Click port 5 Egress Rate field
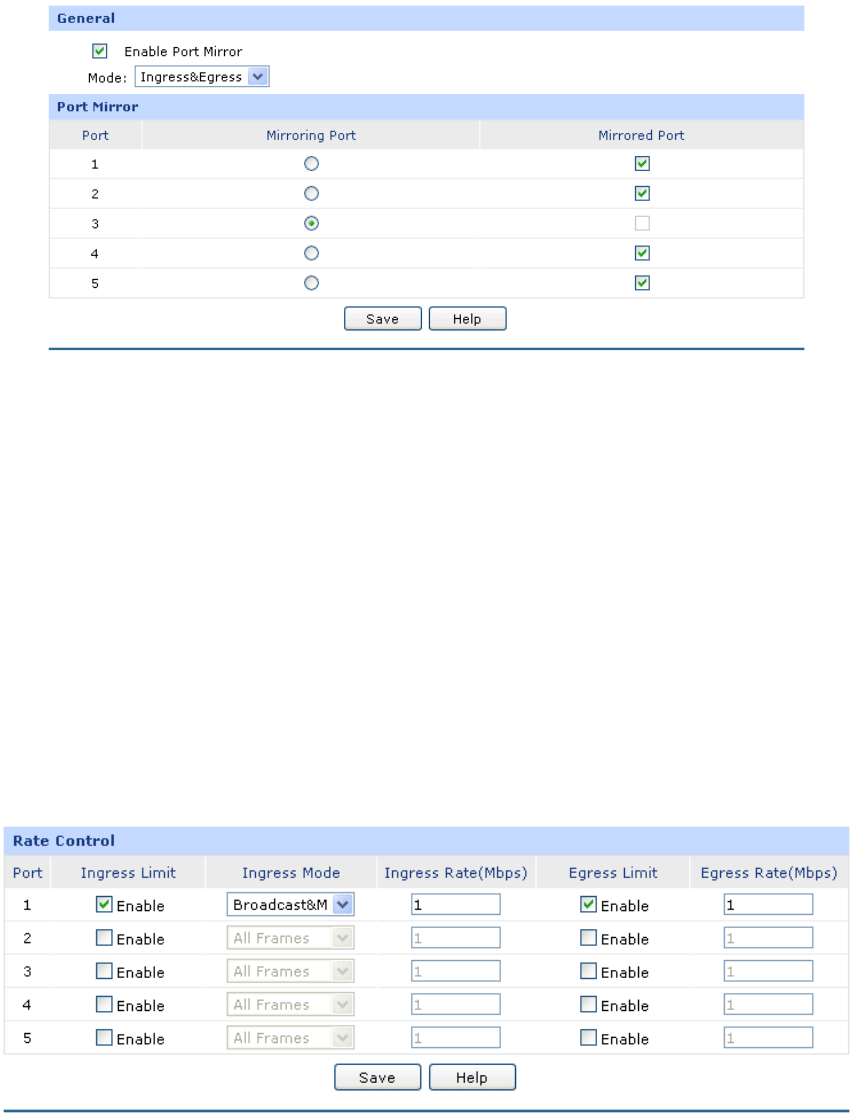The height and width of the screenshot is (1115, 852). click(x=769, y=1037)
